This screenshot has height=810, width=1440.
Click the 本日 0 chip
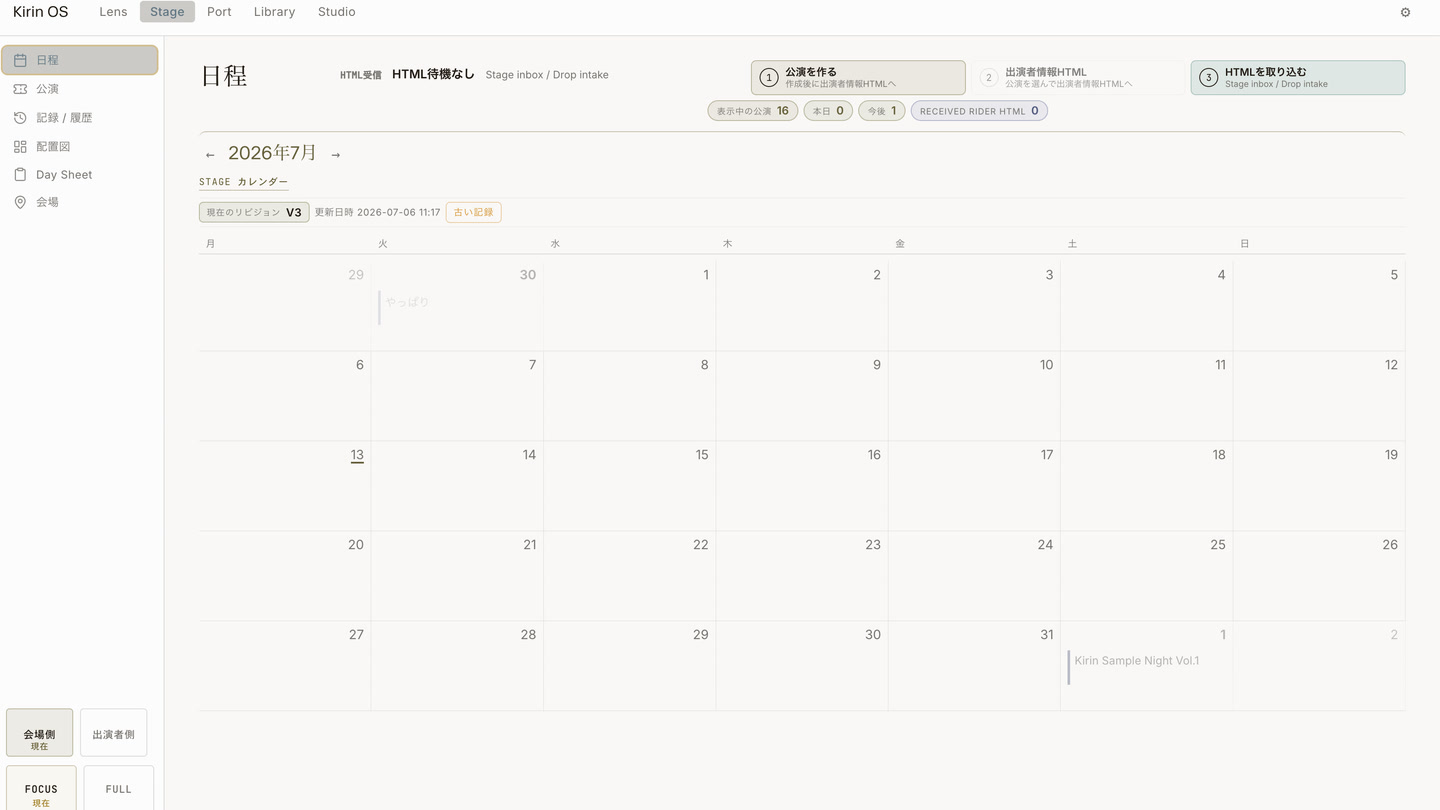point(828,111)
